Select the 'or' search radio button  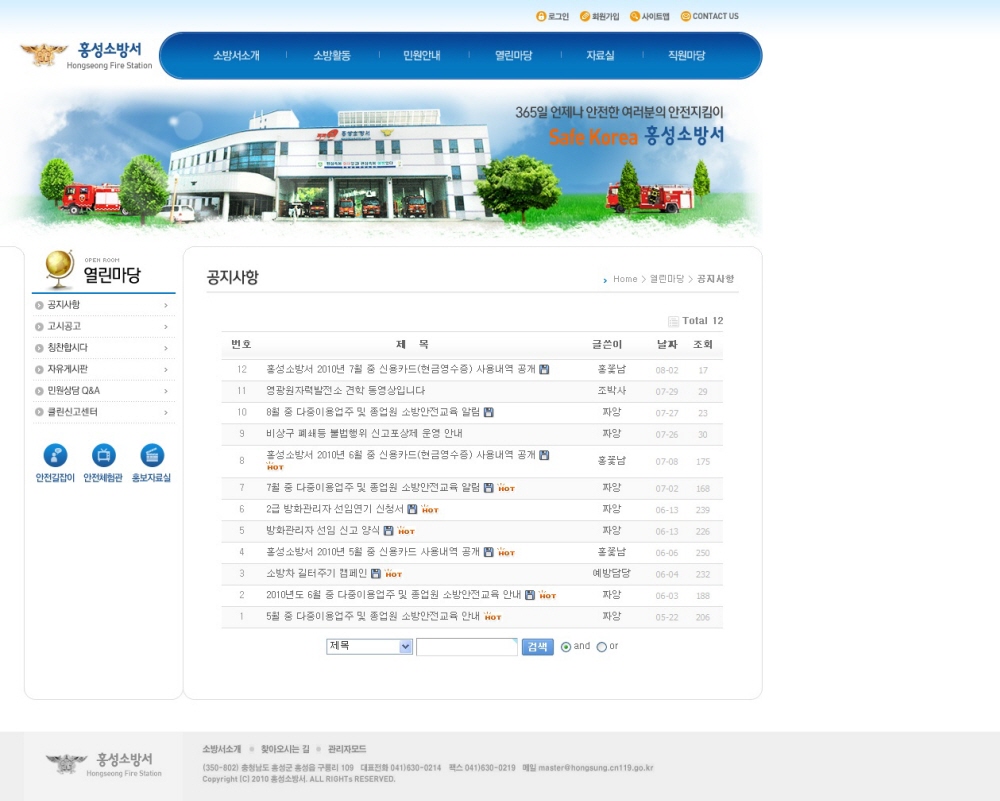pos(601,647)
